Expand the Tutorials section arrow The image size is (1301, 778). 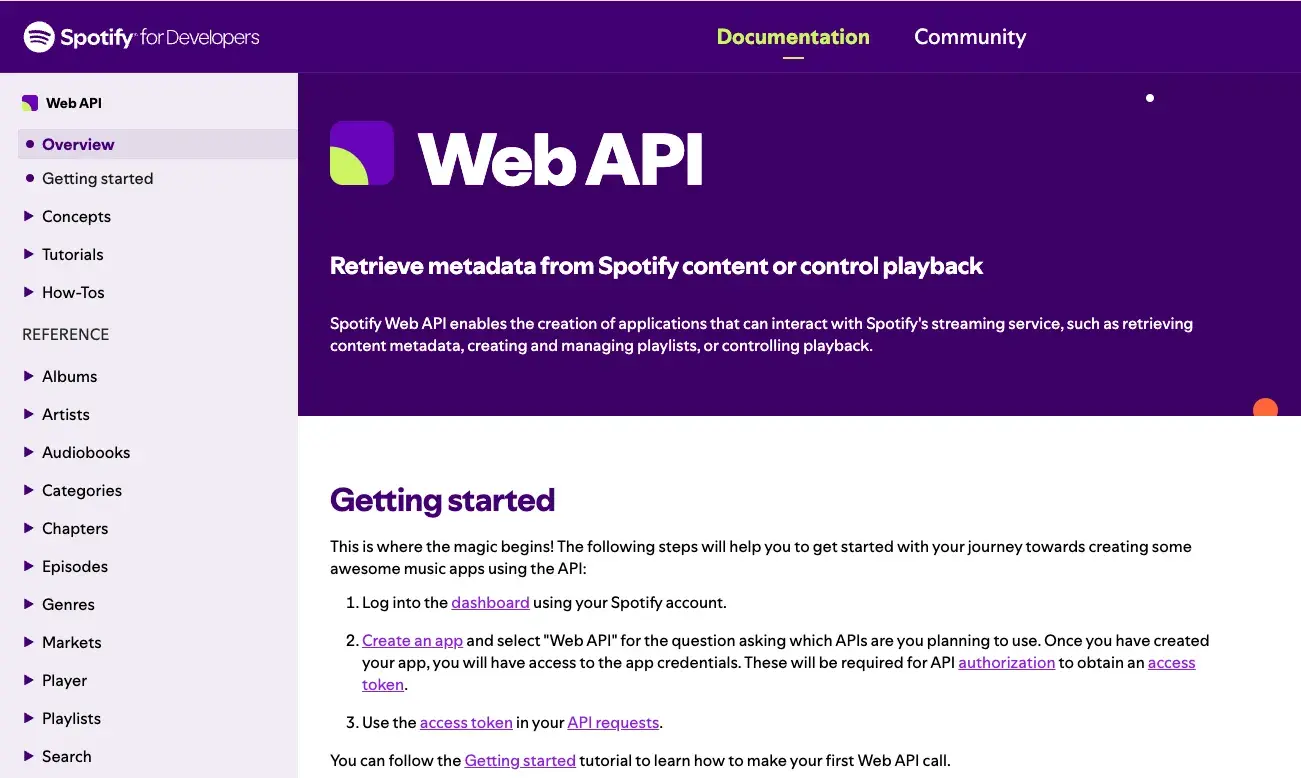(29, 254)
